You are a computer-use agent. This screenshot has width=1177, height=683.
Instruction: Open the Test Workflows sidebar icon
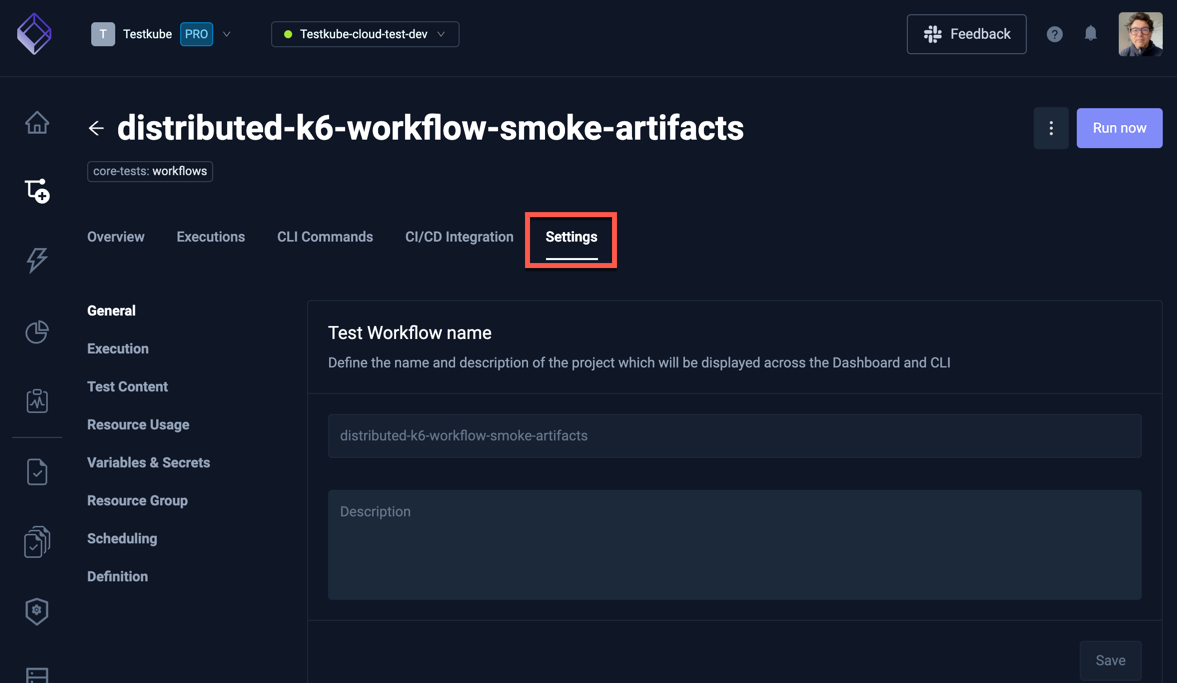37,191
